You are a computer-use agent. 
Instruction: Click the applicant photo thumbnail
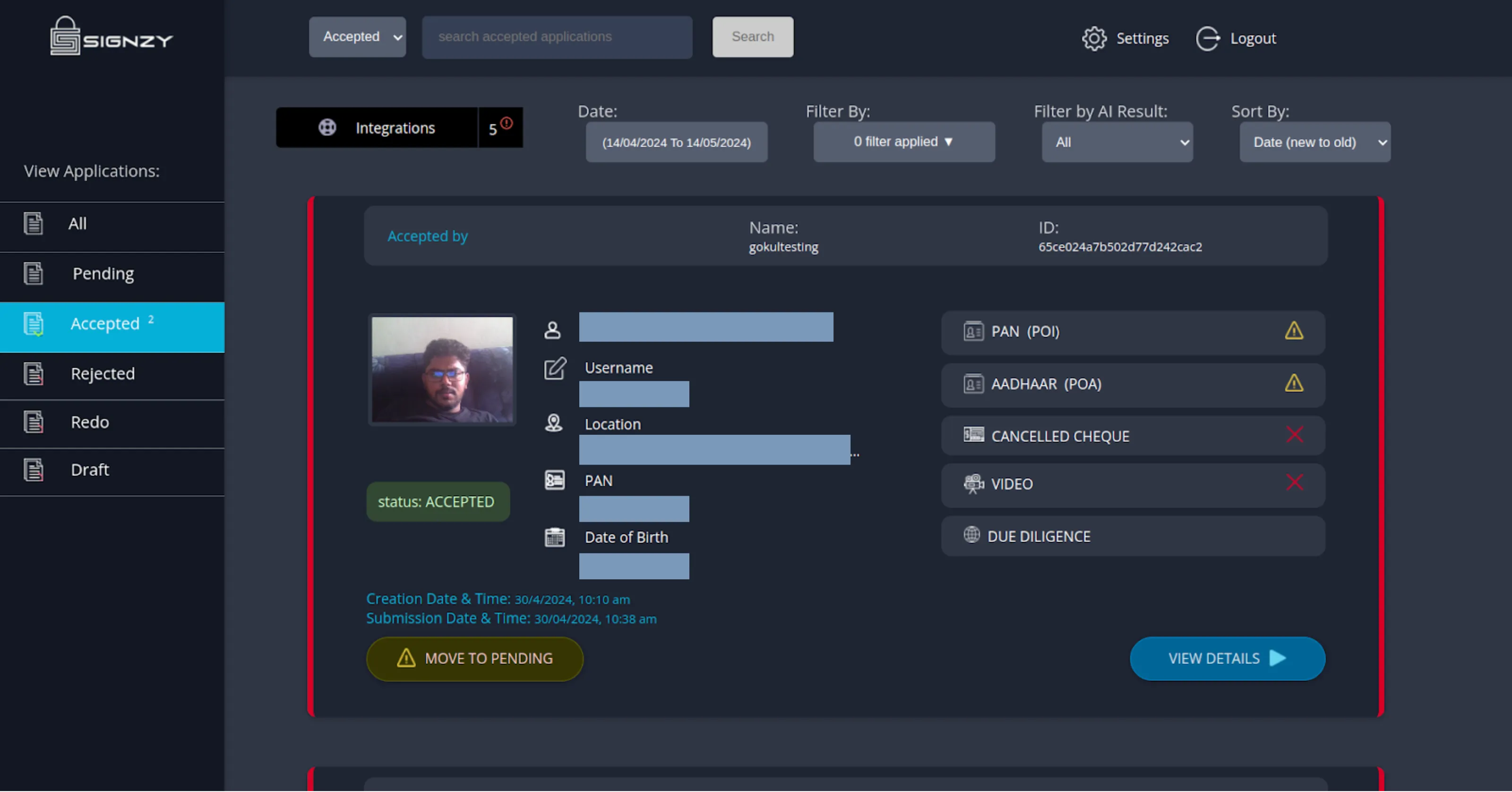coord(442,370)
